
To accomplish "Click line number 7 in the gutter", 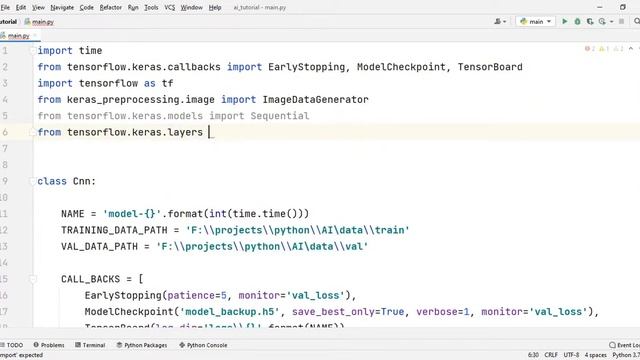I will point(5,149).
